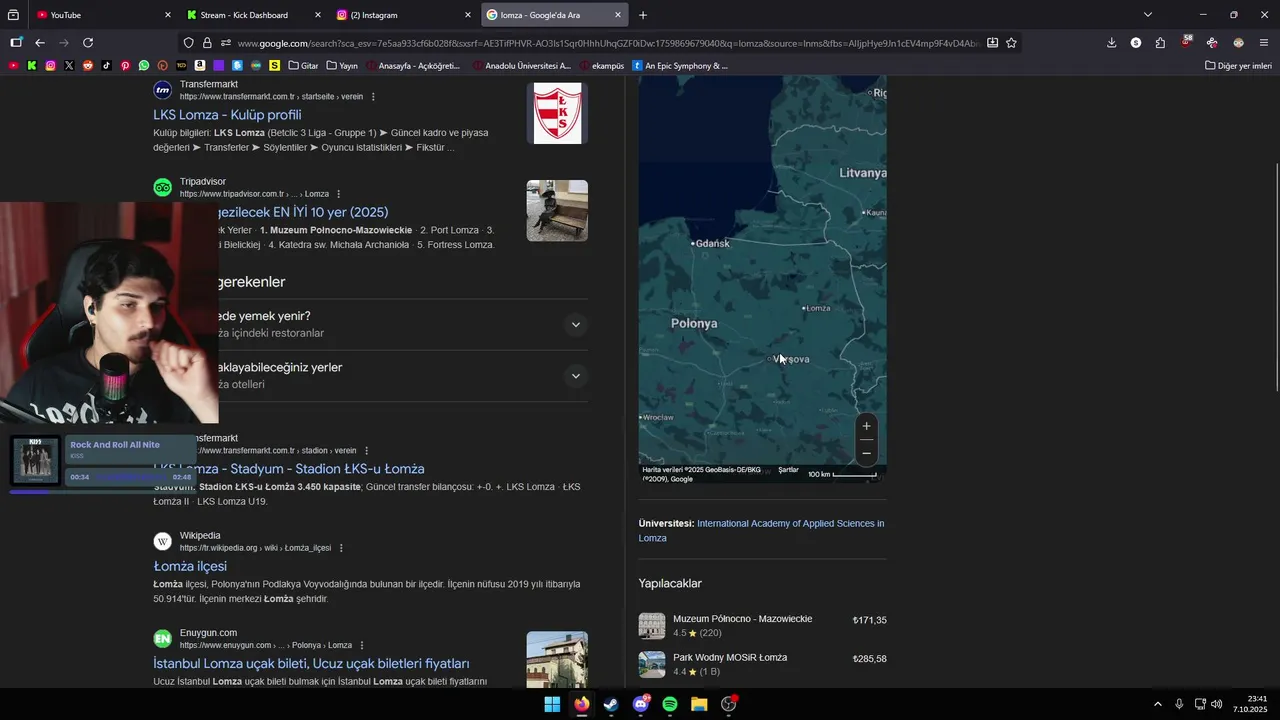Close the lomza - Google'da Ara tab
The width and height of the screenshot is (1280, 720).
pyautogui.click(x=618, y=15)
